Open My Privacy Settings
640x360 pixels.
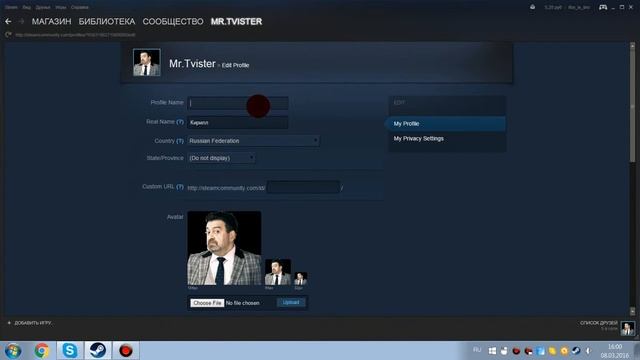click(x=418, y=139)
